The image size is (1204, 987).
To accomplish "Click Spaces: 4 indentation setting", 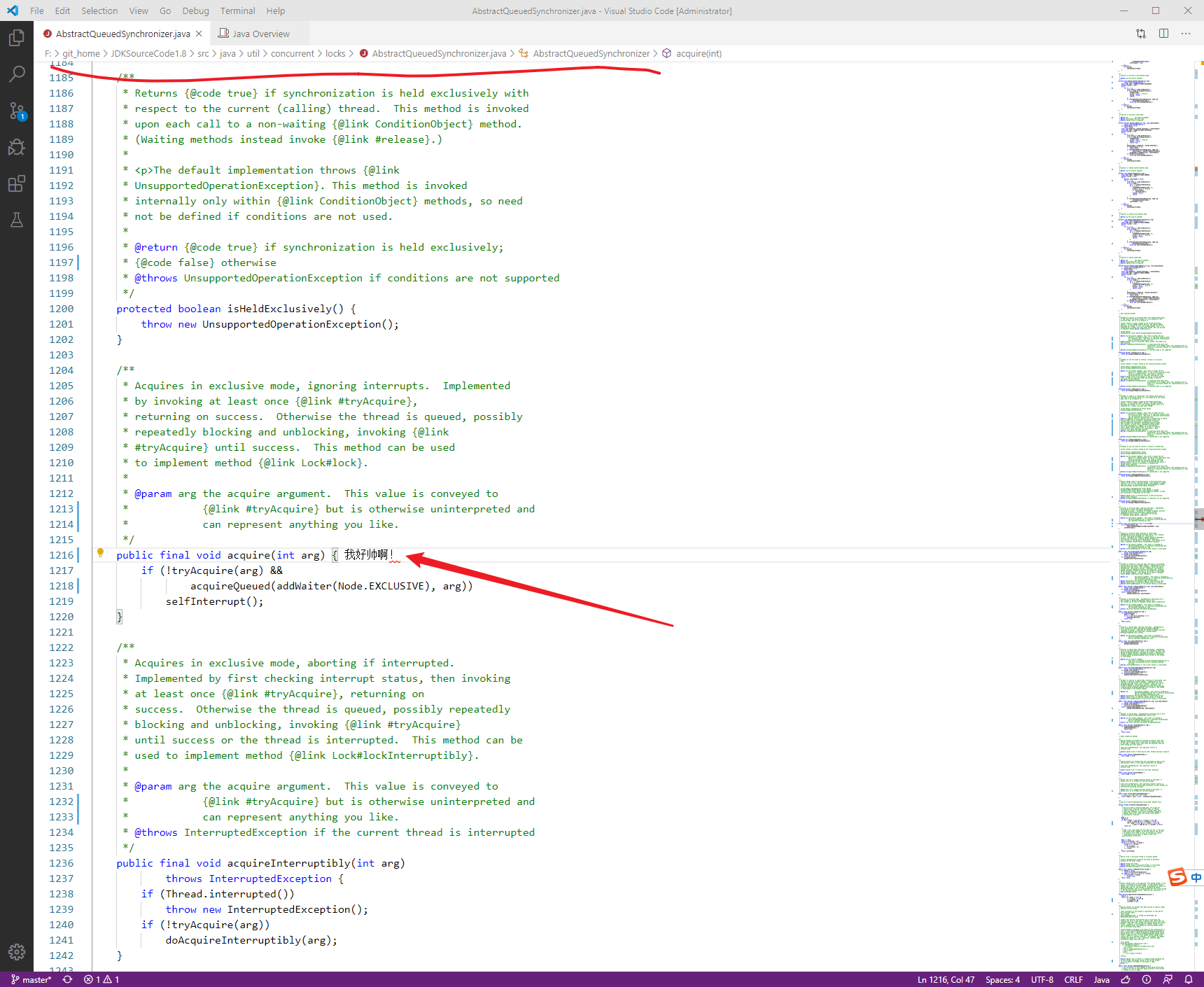I will pyautogui.click(x=1002, y=979).
